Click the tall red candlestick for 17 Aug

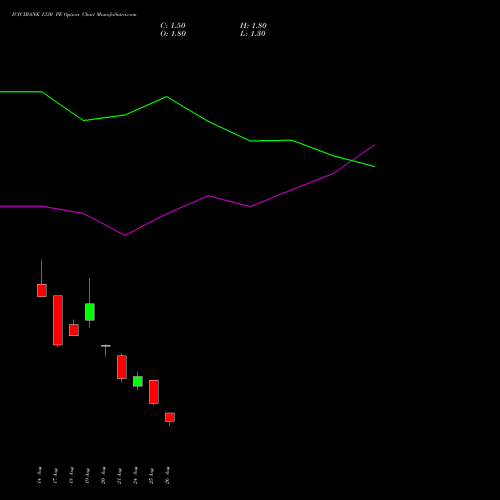(x=58, y=320)
